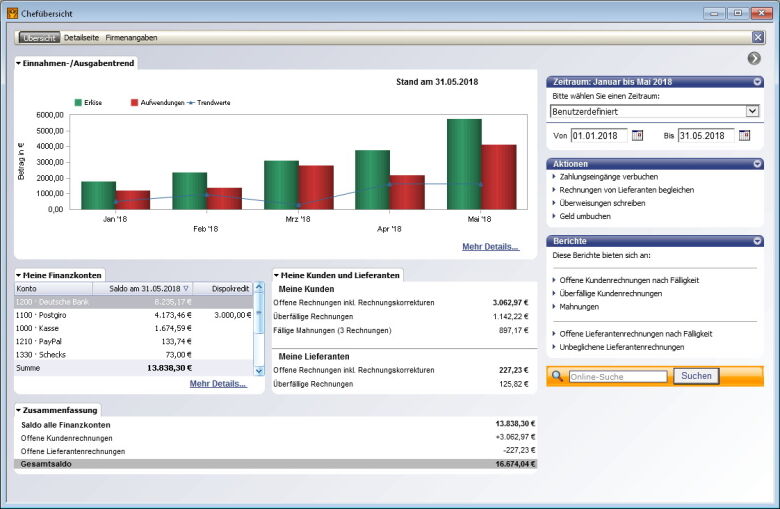The height and width of the screenshot is (509, 780).
Task: Click the gray forward arrow icon
Action: tap(754, 58)
